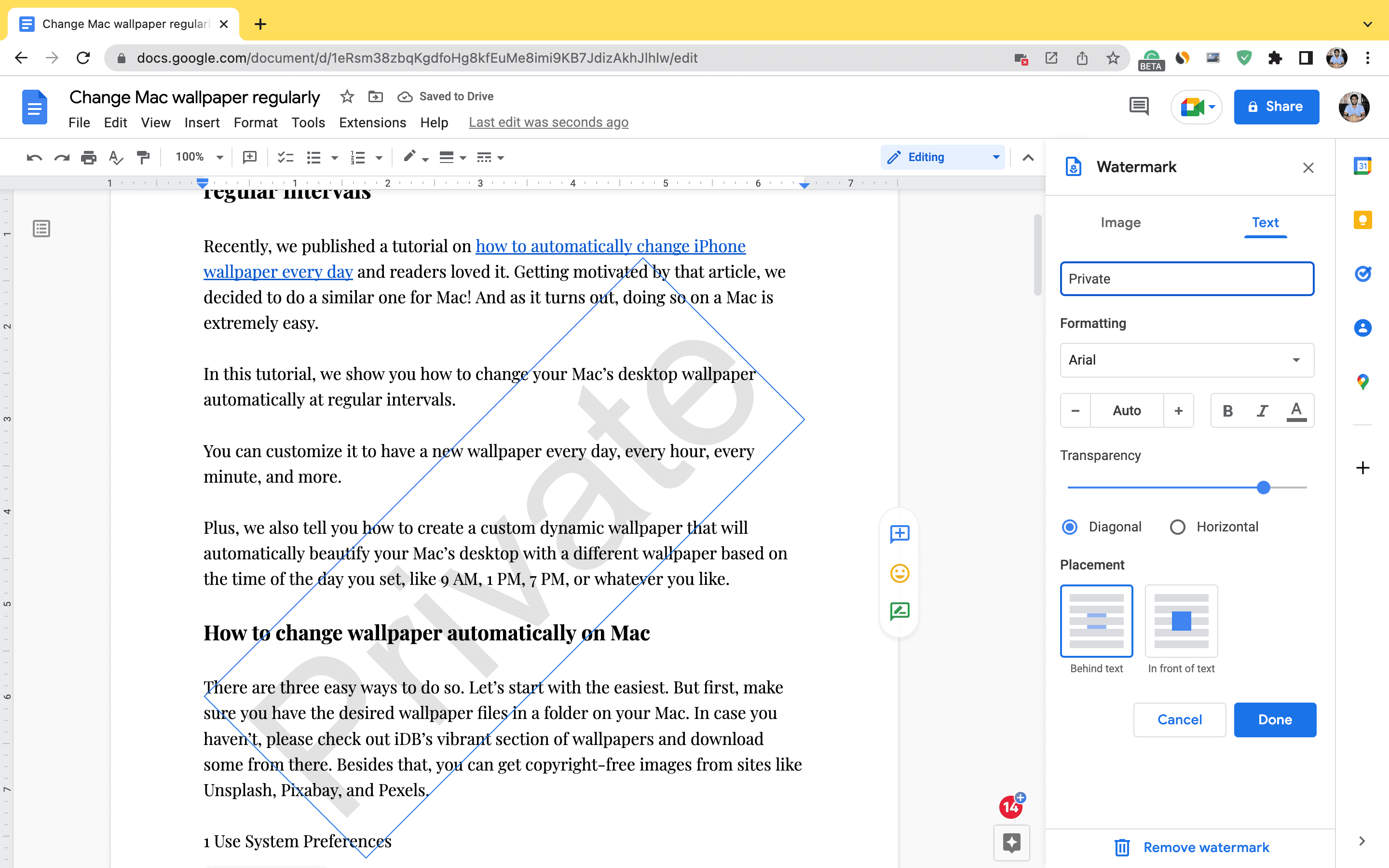The image size is (1389, 868).
Task: Open comment history icon near Share button
Action: [x=1138, y=107]
